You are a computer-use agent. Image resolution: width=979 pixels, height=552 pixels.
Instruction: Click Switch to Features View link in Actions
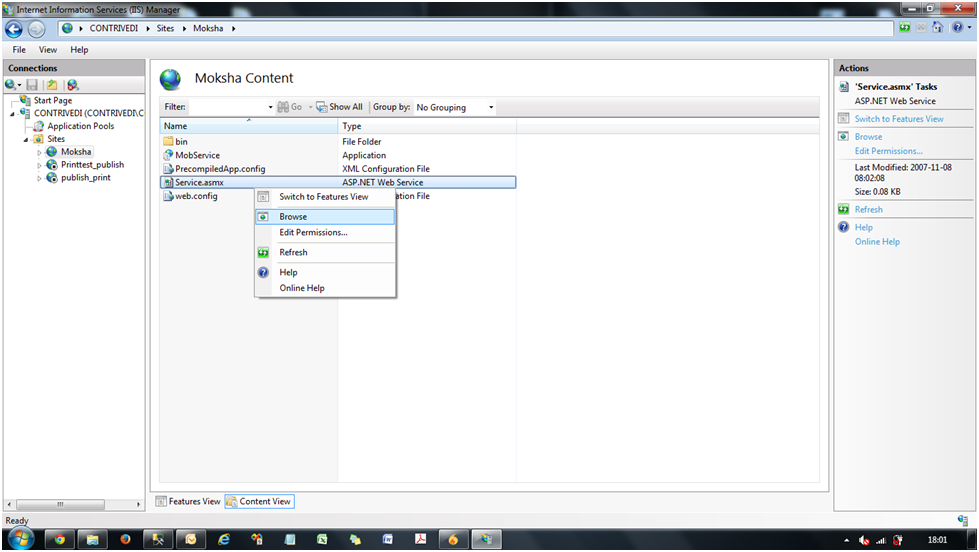899,119
